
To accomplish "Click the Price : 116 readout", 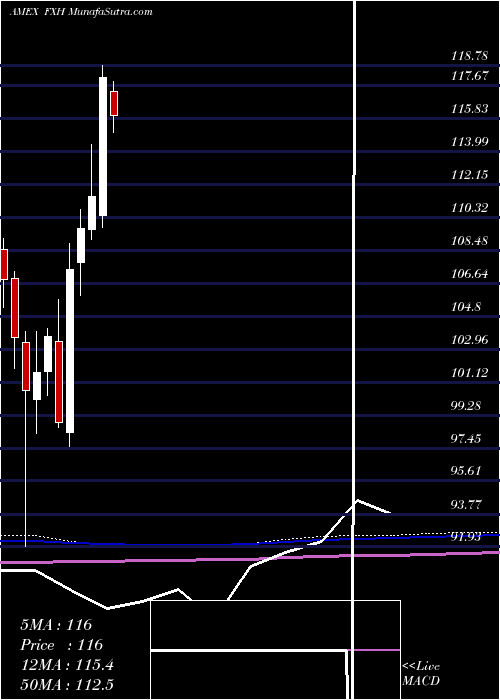I will click(62, 645).
